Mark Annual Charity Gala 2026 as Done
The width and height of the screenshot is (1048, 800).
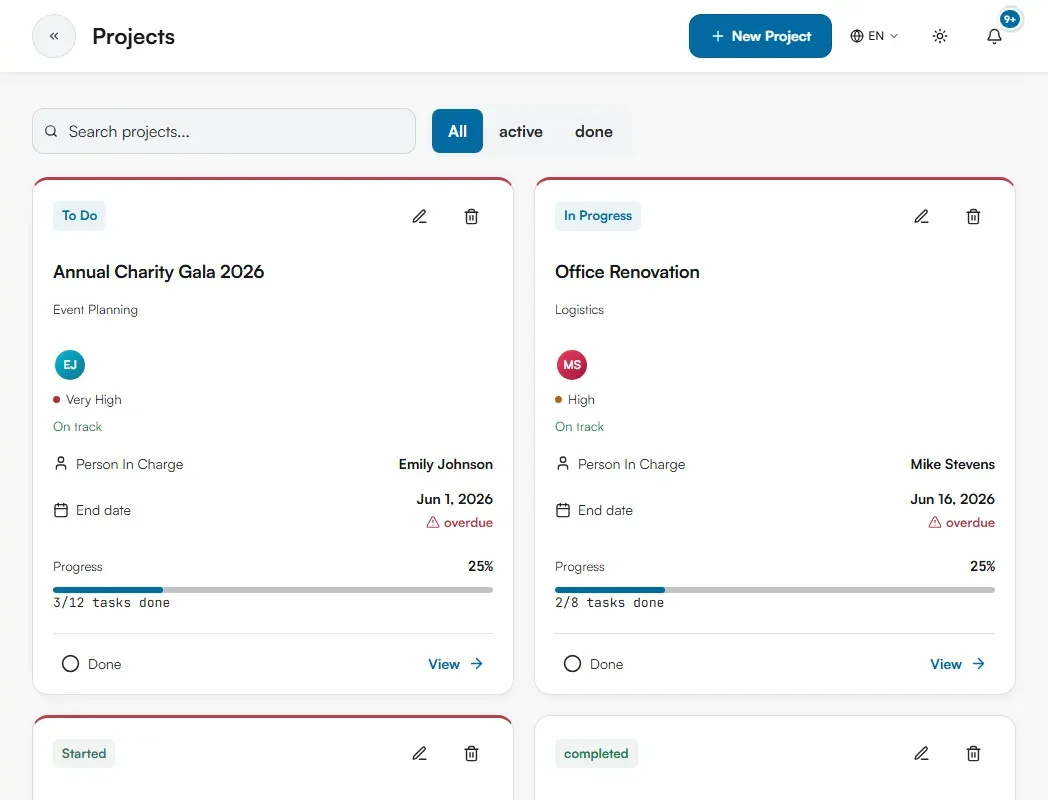coord(91,664)
